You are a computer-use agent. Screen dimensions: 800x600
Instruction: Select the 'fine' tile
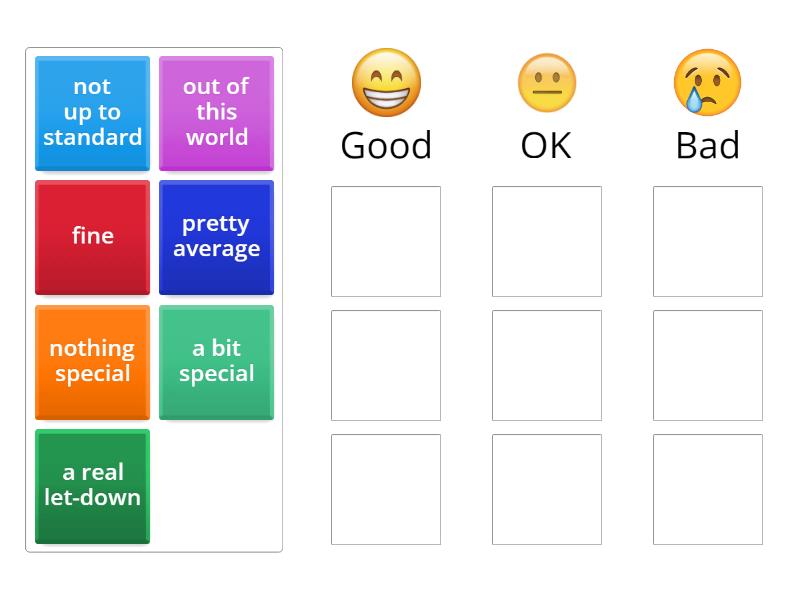pyautogui.click(x=92, y=237)
